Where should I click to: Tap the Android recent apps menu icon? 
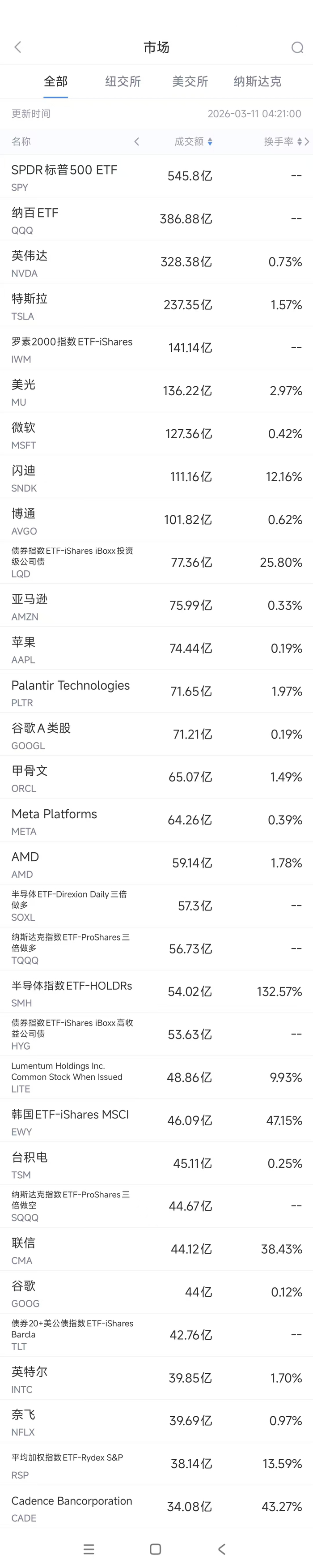[x=89, y=1548]
